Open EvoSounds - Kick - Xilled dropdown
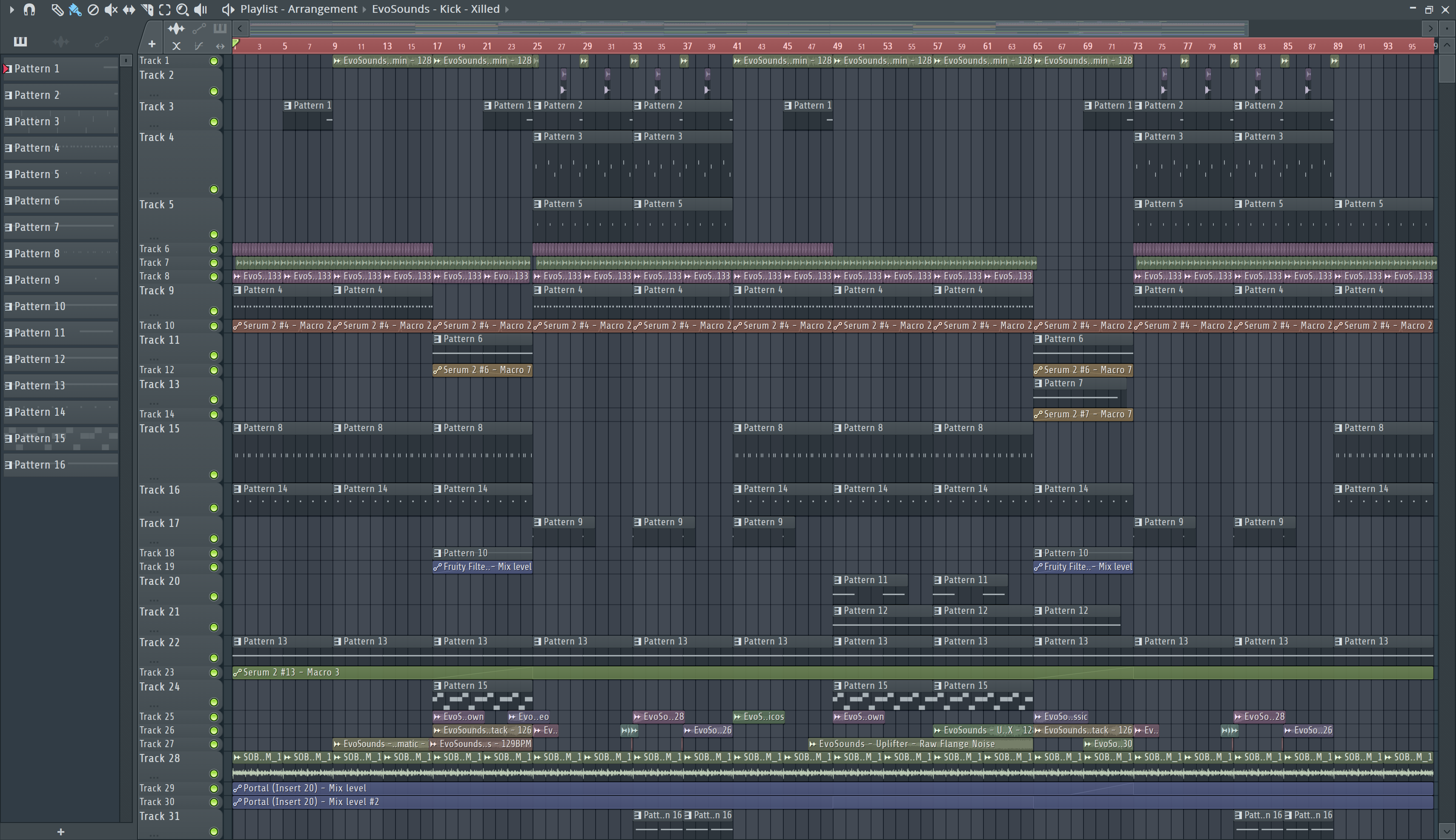Screen dimensions: 1456x840 436,9
